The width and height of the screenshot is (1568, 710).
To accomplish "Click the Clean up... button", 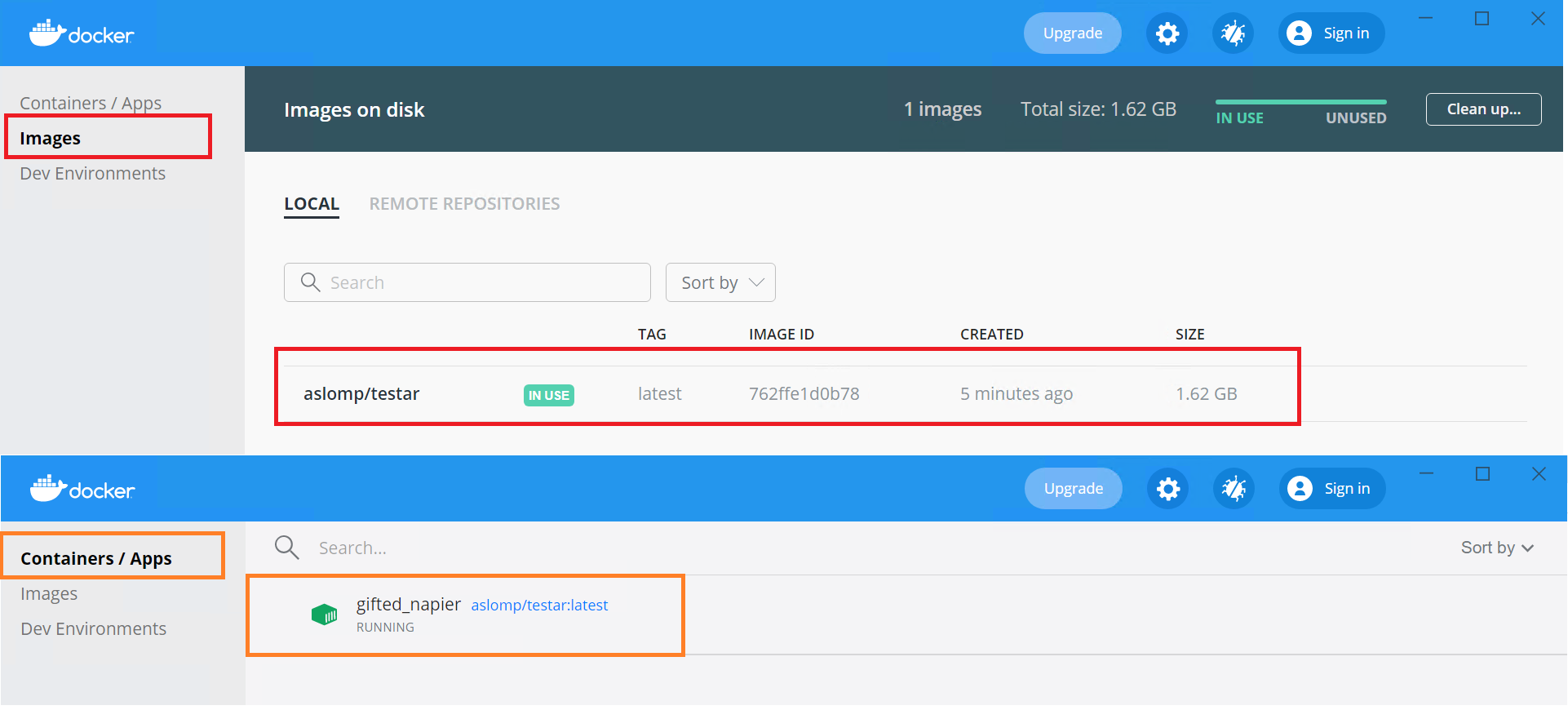I will pos(1483,109).
